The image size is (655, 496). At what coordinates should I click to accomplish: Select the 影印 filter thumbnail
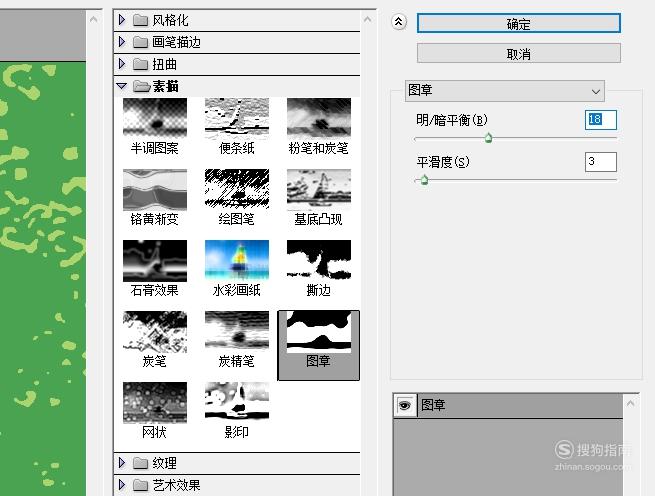[236, 402]
